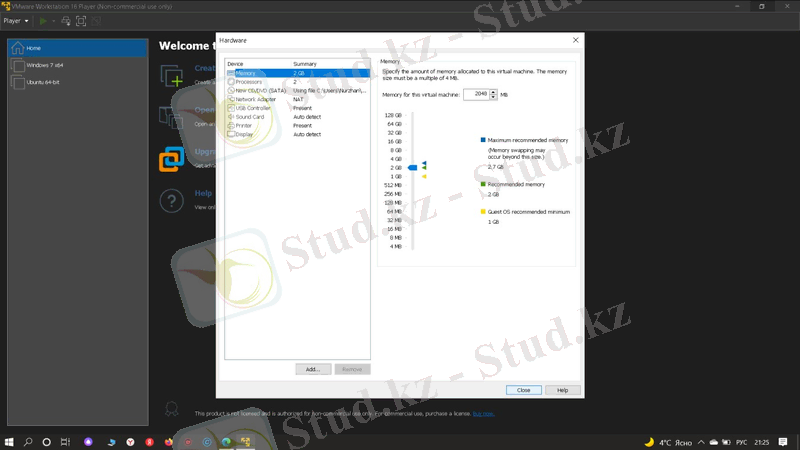This screenshot has height=450, width=800.
Task: Open the Windows Start menu
Action: (9, 442)
